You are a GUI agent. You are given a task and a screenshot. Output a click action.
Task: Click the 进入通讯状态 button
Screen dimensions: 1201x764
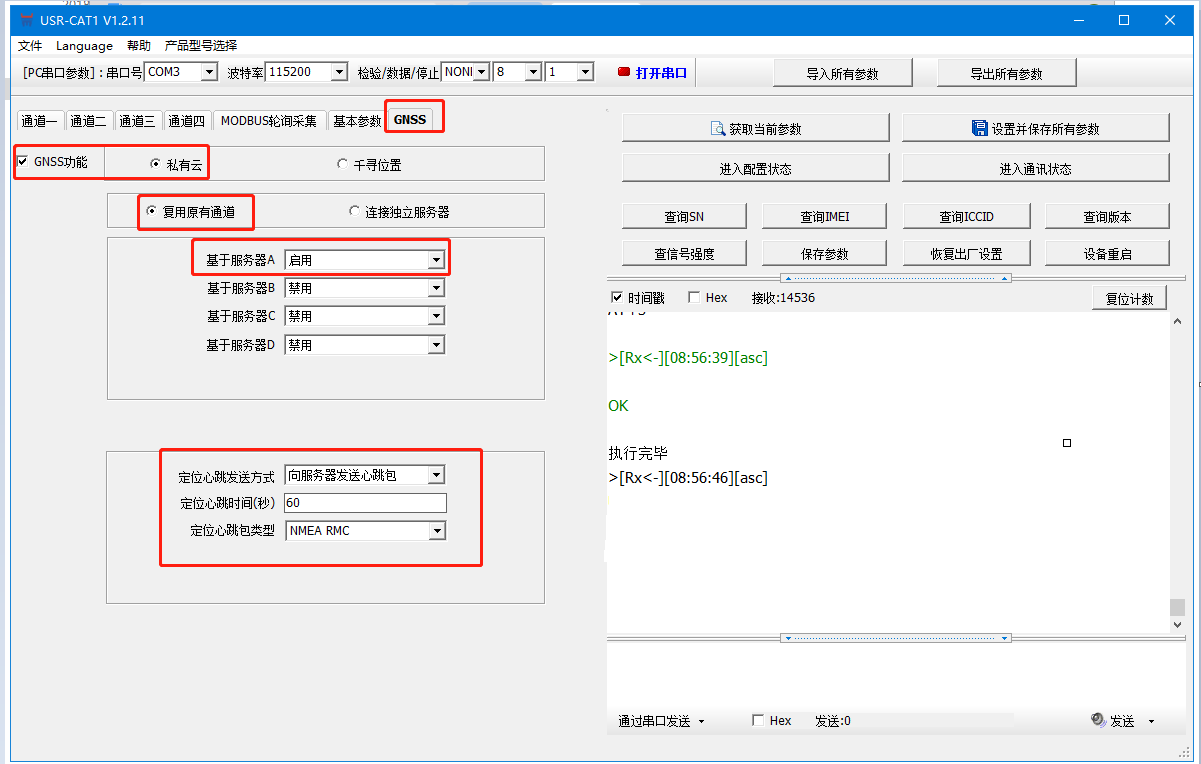click(1036, 169)
